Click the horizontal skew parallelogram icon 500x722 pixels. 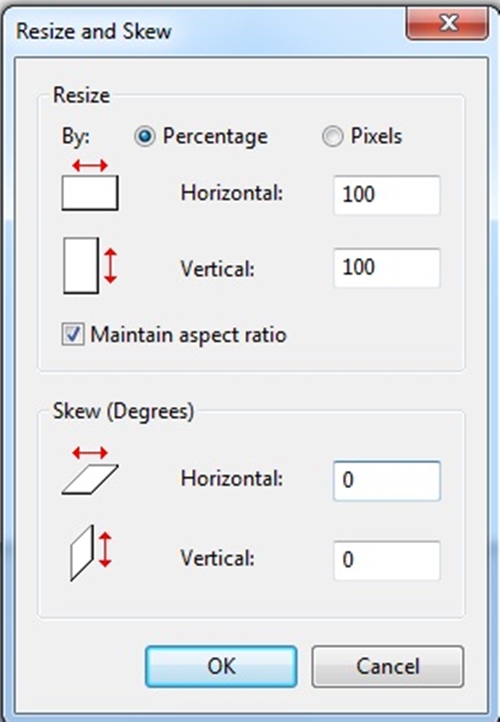[x=90, y=471]
